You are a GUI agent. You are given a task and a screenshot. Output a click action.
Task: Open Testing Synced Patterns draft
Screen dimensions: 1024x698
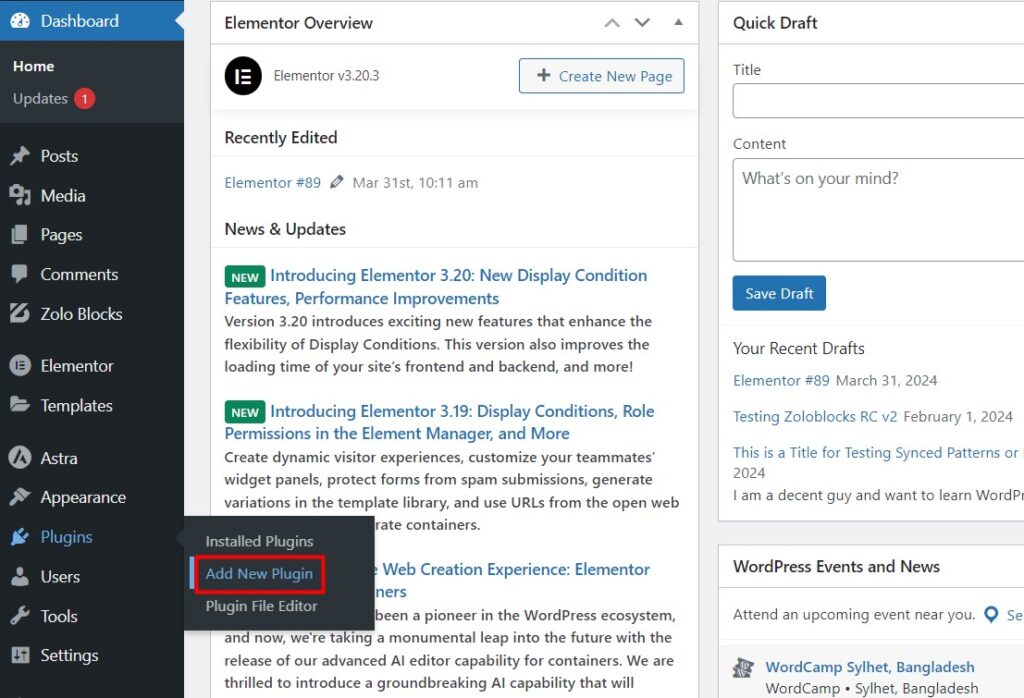[x=876, y=452]
